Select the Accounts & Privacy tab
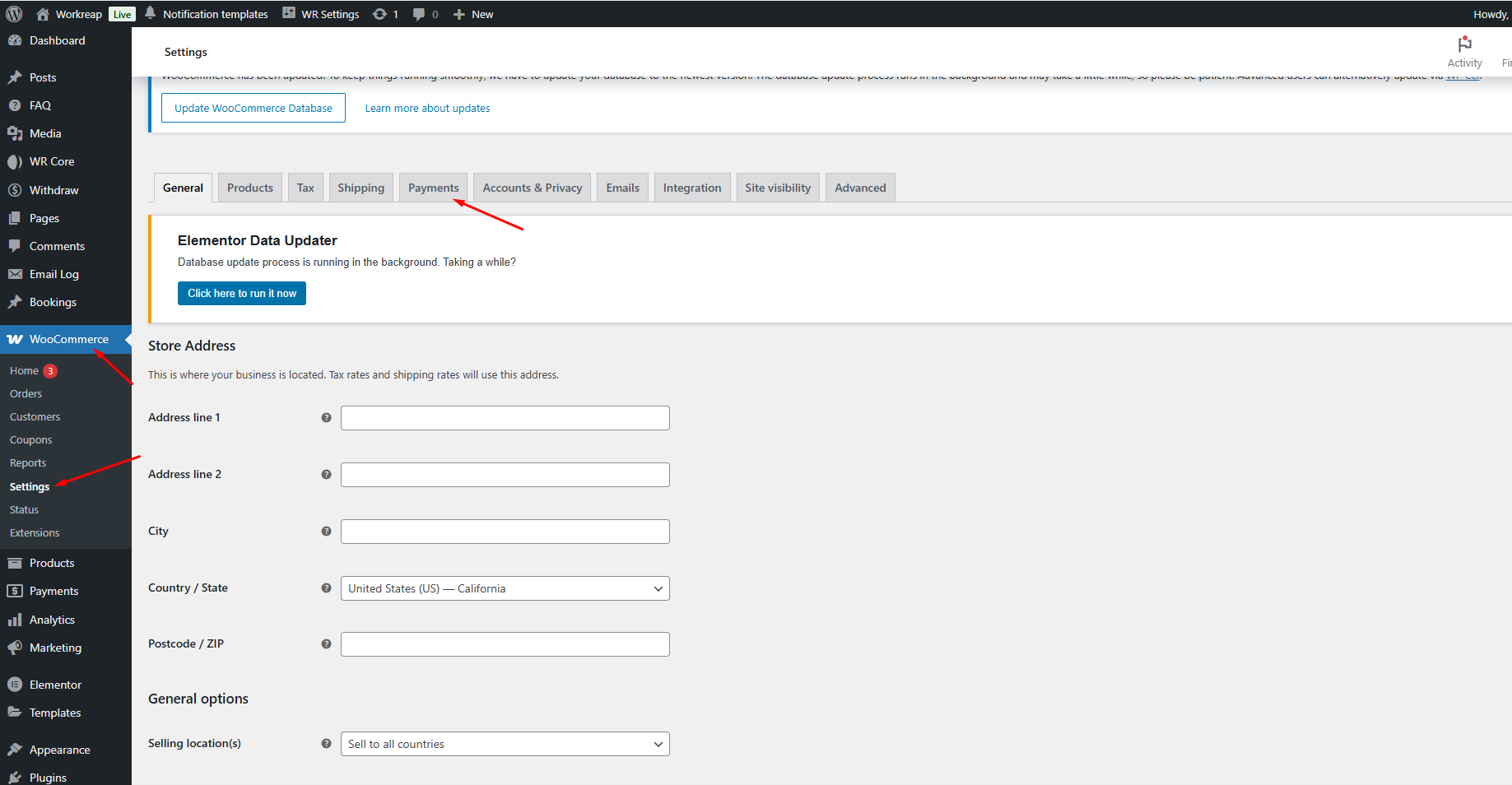The height and width of the screenshot is (785, 1512). 532,188
